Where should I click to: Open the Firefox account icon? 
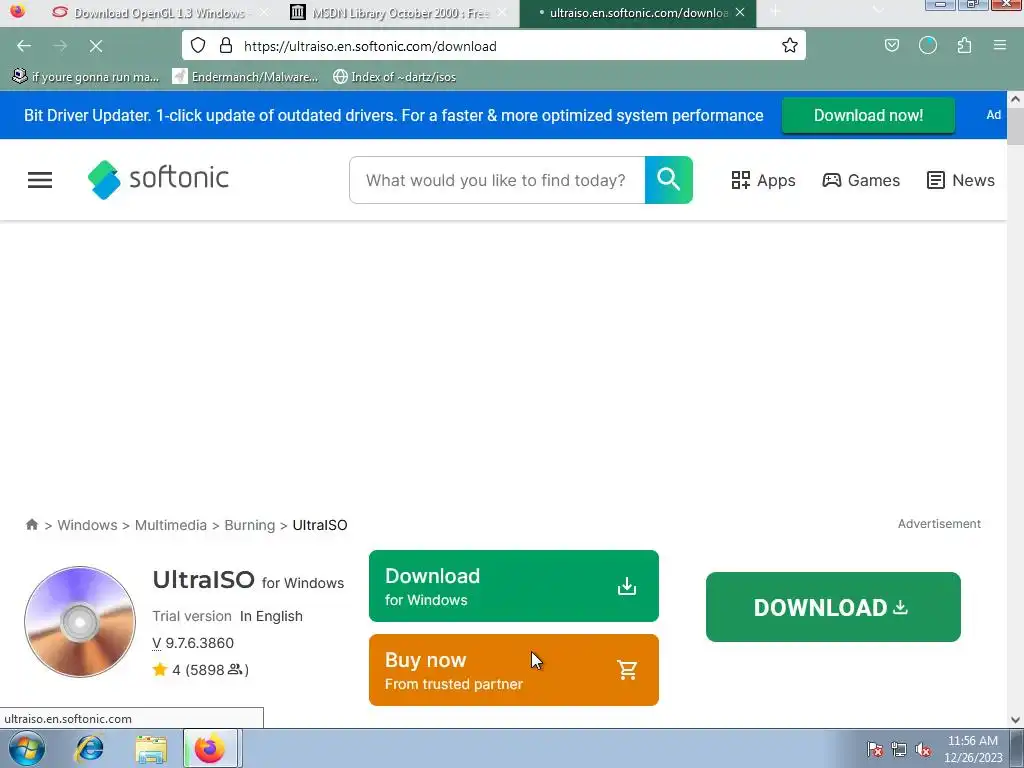[x=927, y=45]
